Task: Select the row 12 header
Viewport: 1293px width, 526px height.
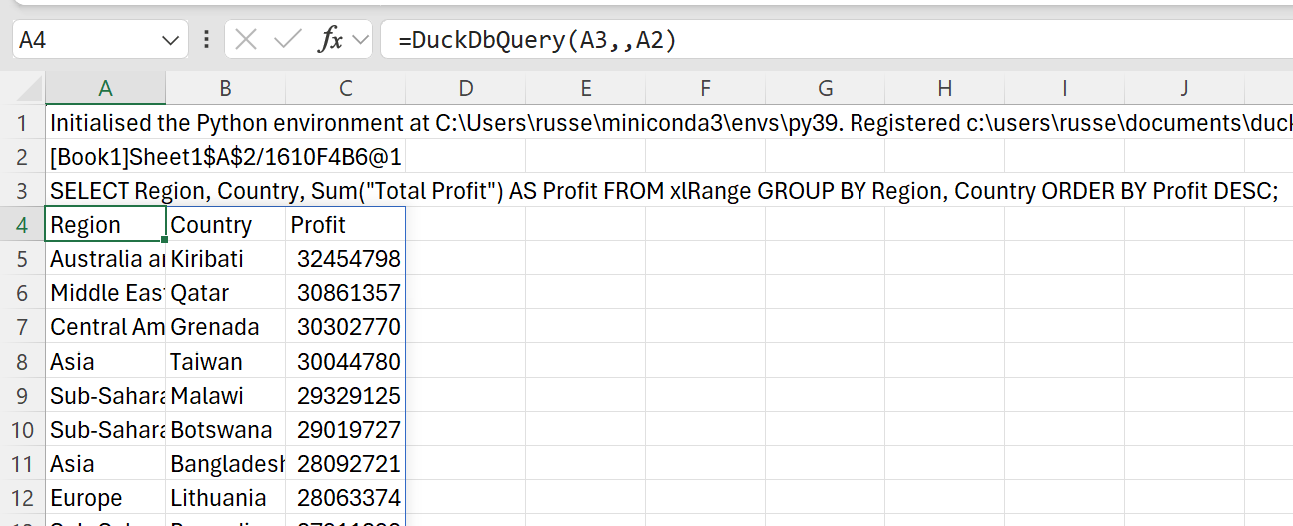Action: coord(22,497)
